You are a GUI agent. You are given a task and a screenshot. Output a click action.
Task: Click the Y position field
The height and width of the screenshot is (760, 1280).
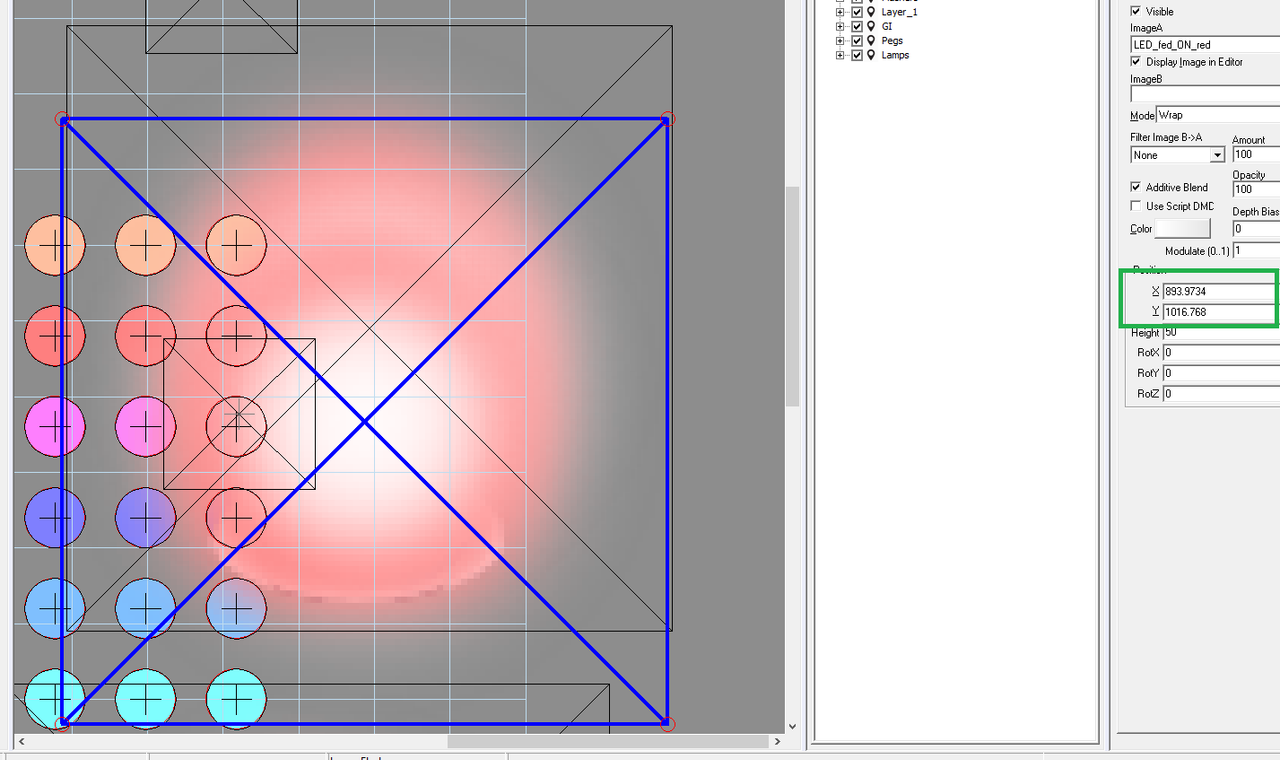[x=1221, y=312]
